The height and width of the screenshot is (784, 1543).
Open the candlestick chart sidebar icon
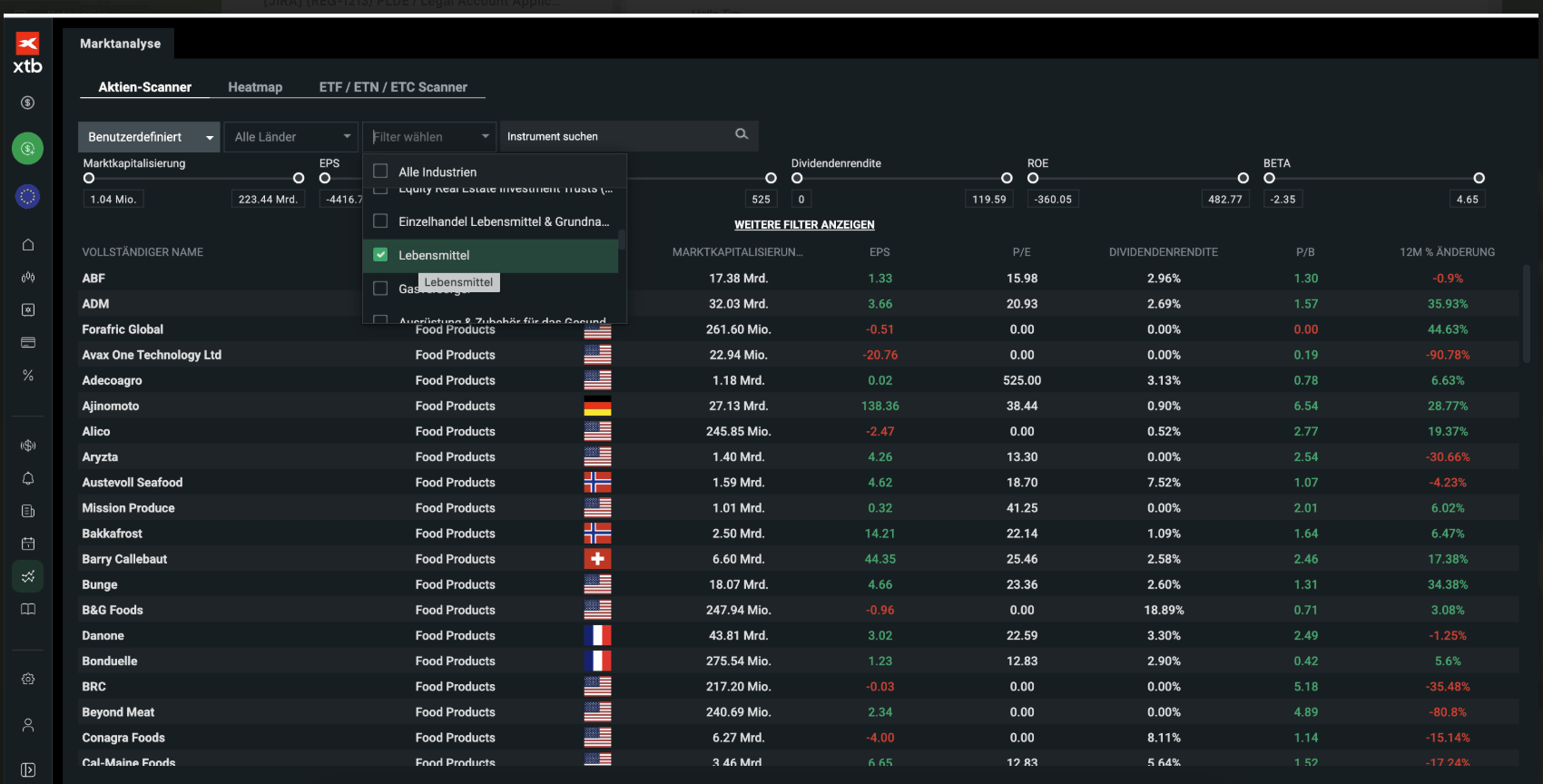pyautogui.click(x=27, y=278)
